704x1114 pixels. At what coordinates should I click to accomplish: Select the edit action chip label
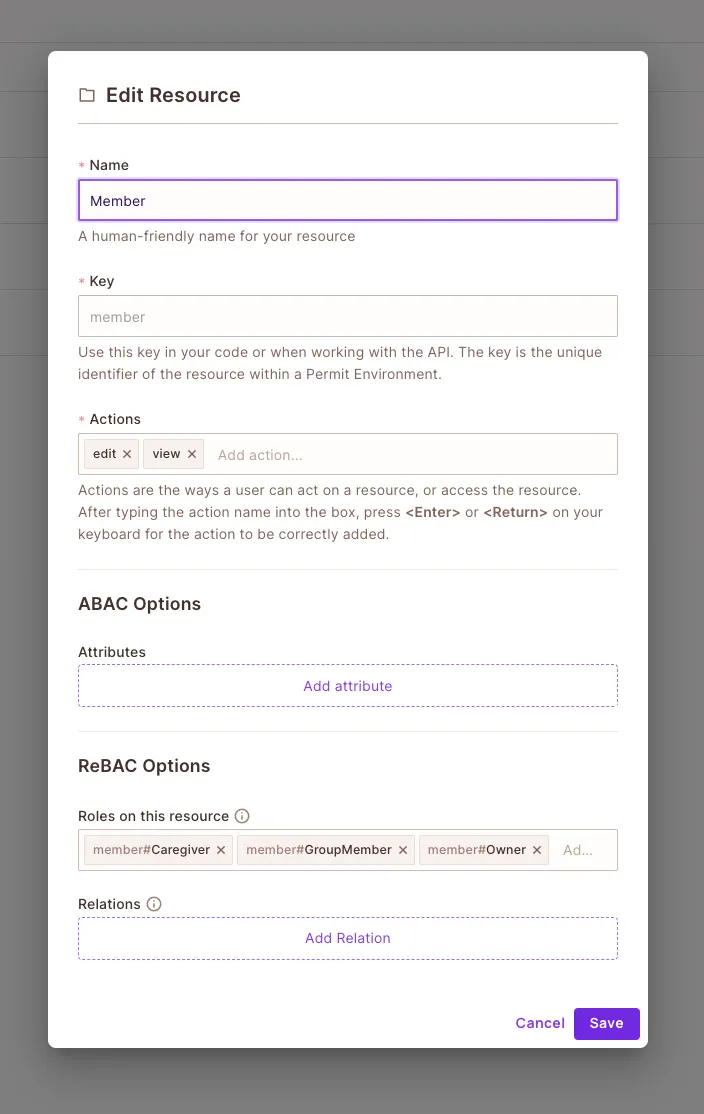tap(104, 454)
